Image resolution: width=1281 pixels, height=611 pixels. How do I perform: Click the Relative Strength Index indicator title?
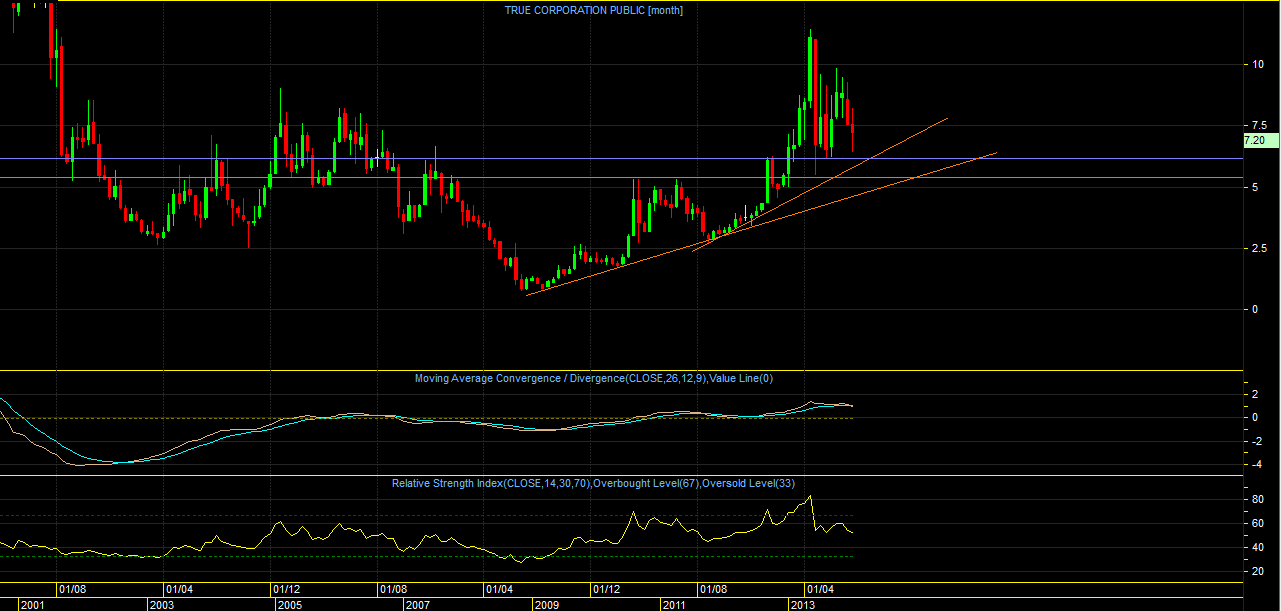593,484
